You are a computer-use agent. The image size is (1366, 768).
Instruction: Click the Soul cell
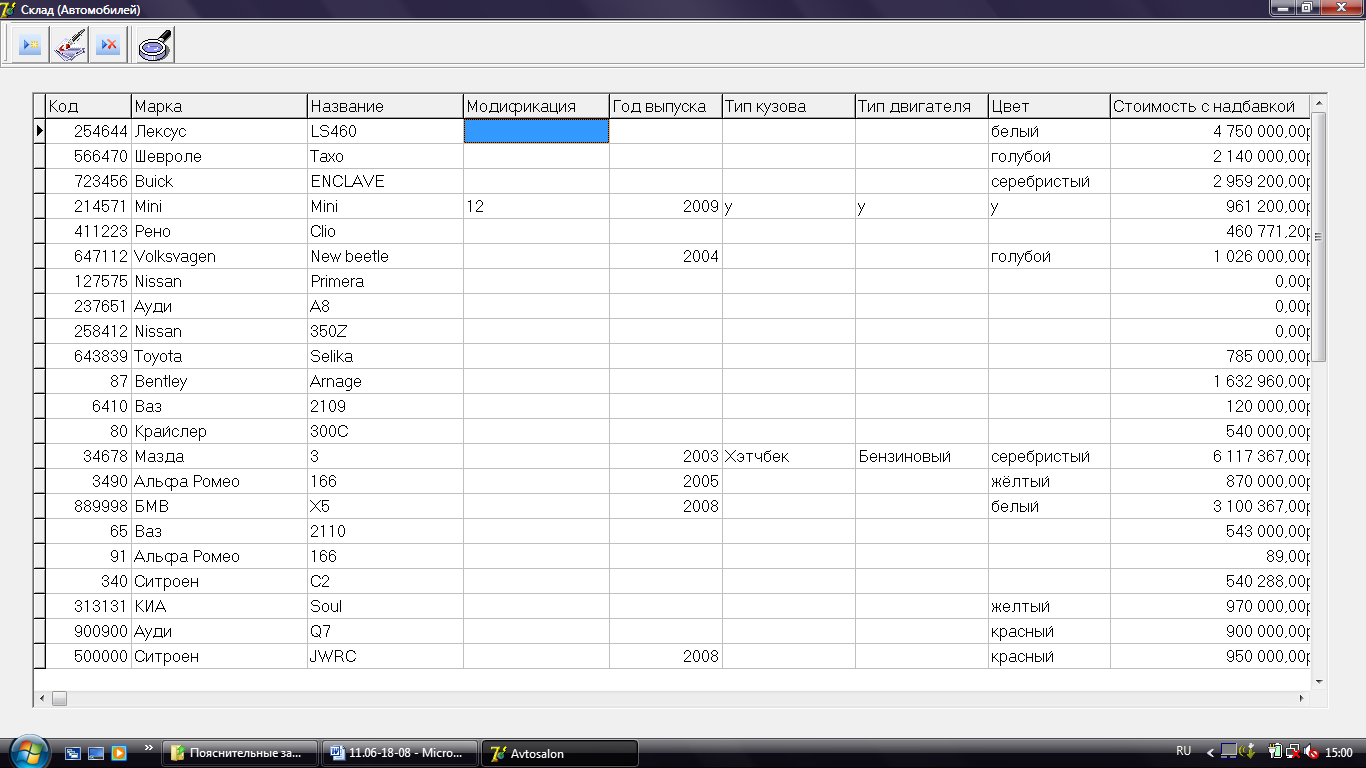click(x=385, y=606)
